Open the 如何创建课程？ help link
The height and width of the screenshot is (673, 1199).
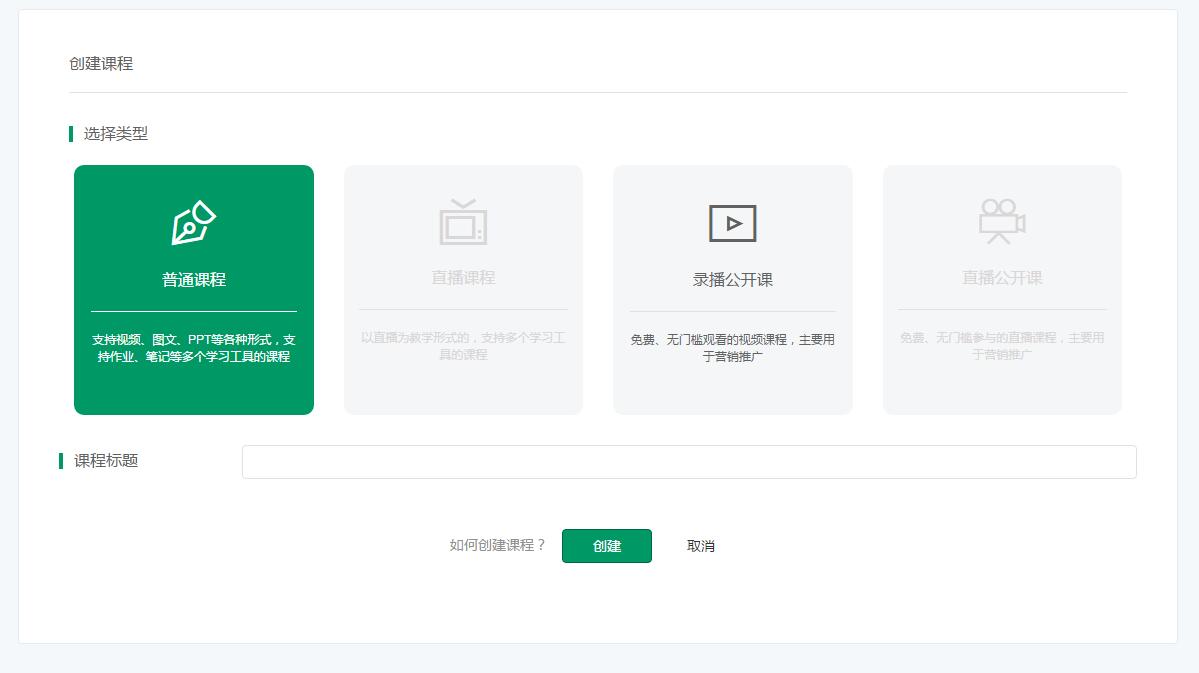click(x=497, y=545)
